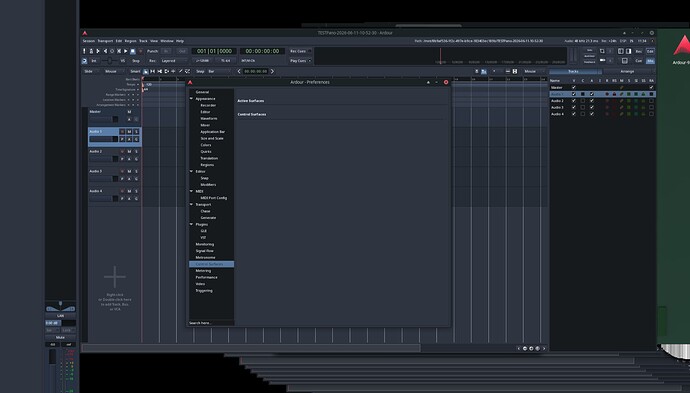Image resolution: width=690 pixels, height=393 pixels.
Task: Click the sync source icon beside Int button
Action: tap(84, 61)
